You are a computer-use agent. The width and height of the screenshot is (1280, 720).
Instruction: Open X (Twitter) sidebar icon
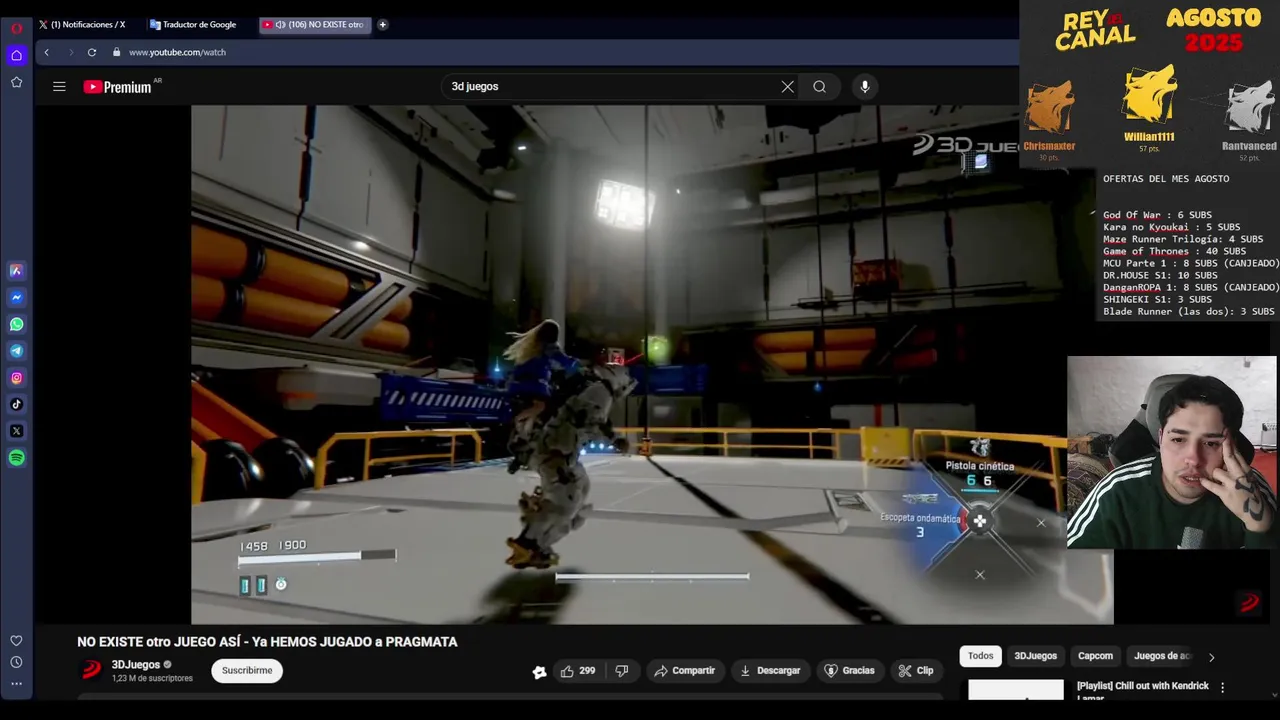coord(16,431)
